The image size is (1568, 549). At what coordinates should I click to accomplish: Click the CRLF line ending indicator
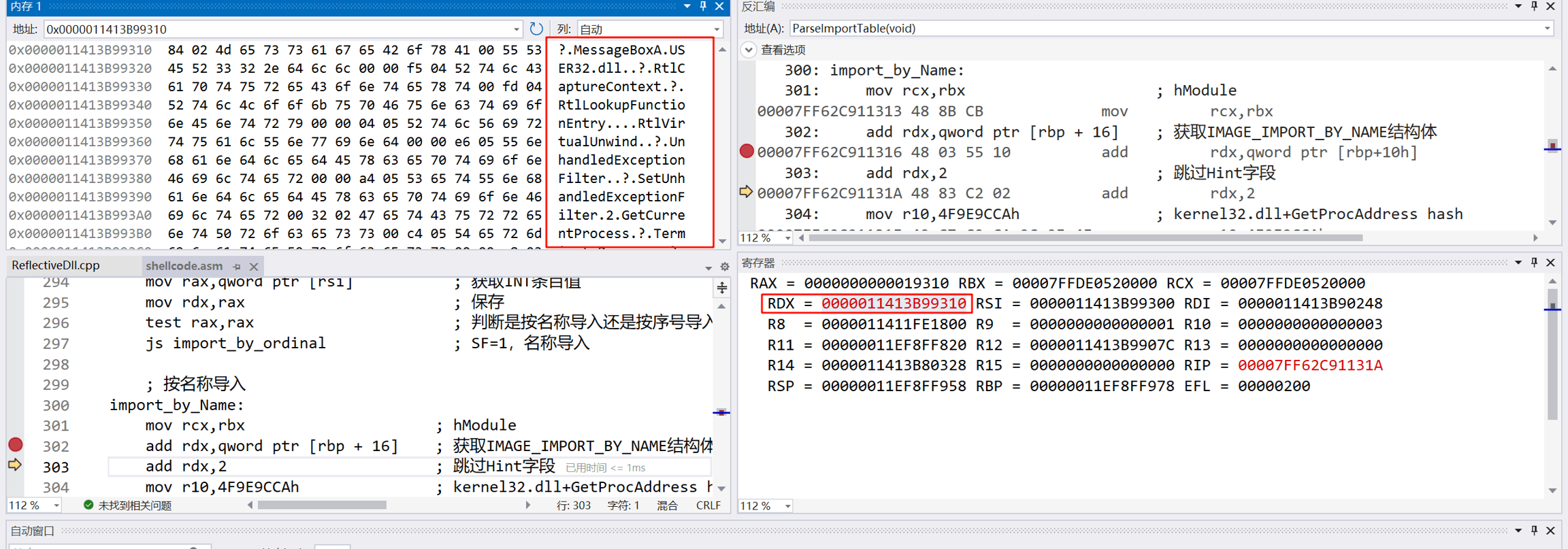tap(708, 505)
